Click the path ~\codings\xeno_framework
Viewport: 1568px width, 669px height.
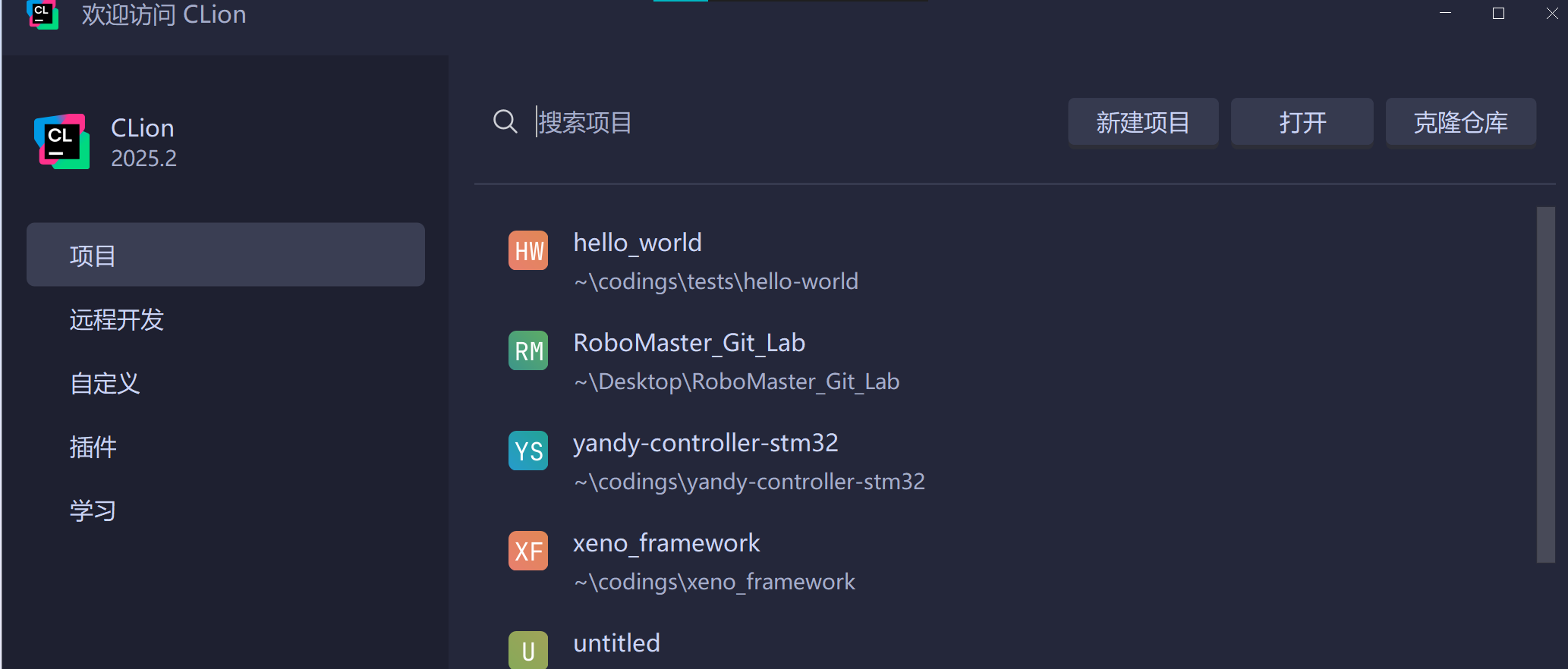(x=715, y=582)
